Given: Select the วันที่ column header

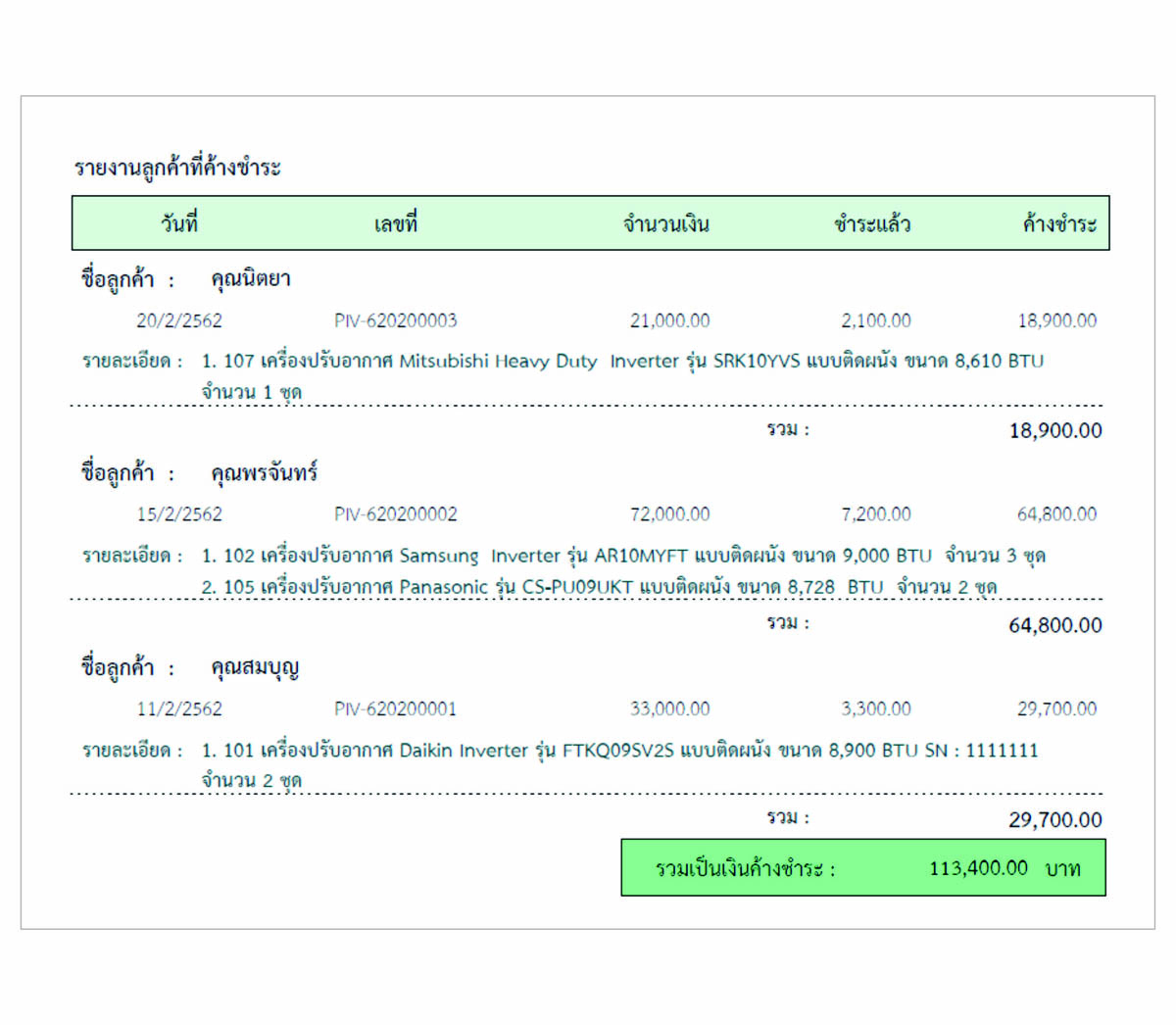Looking at the screenshot, I should [x=179, y=224].
